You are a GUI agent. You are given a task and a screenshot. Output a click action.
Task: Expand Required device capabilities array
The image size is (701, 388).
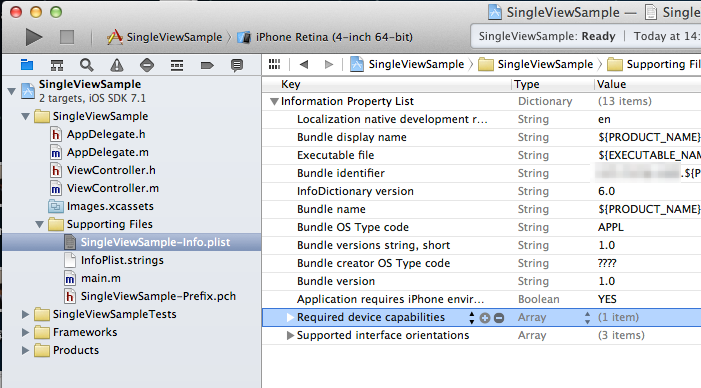(x=290, y=317)
